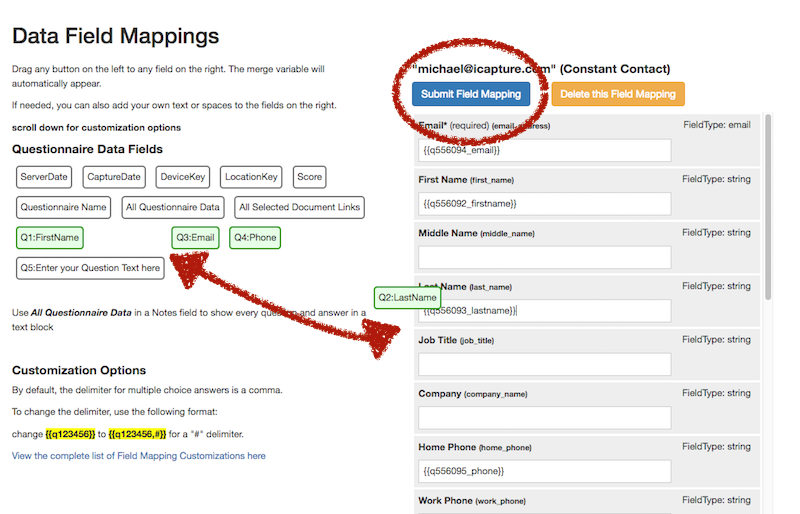The width and height of the screenshot is (800, 514).
Task: Select Q5:Enter your Question Text here button
Action: pyautogui.click(x=90, y=268)
